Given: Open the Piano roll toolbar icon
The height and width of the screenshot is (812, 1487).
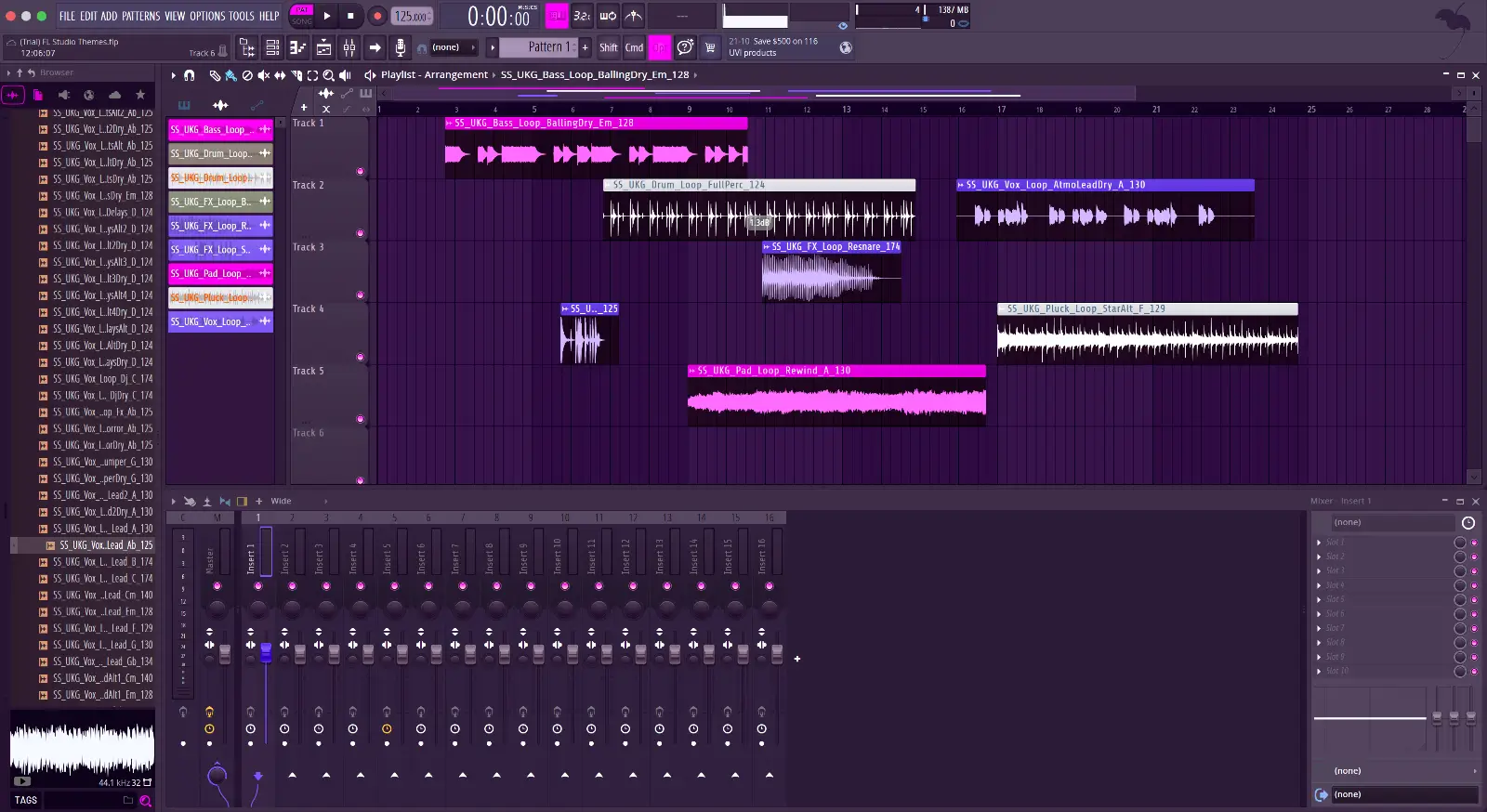Looking at the screenshot, I should (298, 47).
